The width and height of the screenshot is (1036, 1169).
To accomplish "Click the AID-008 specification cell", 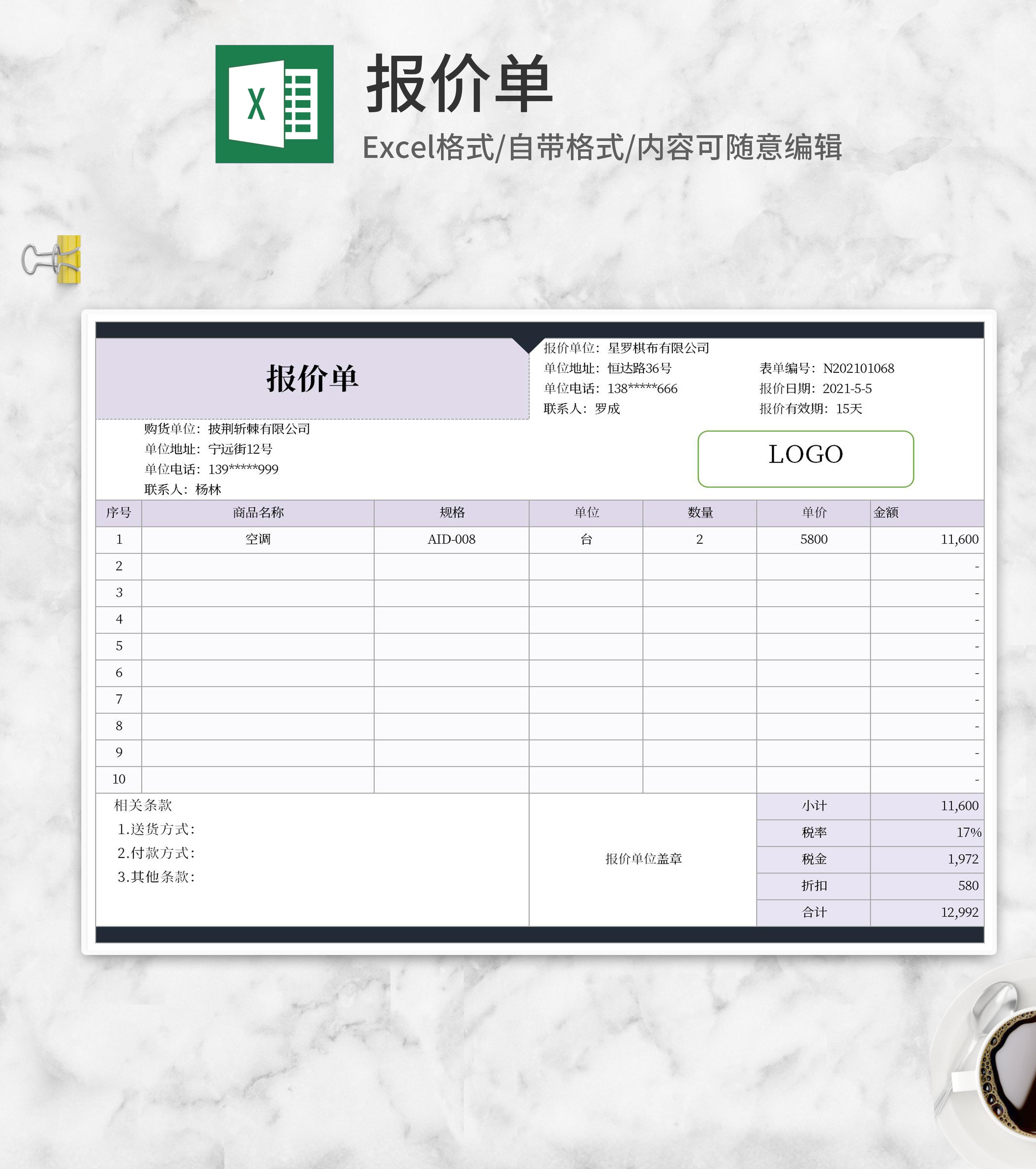I will [451, 539].
